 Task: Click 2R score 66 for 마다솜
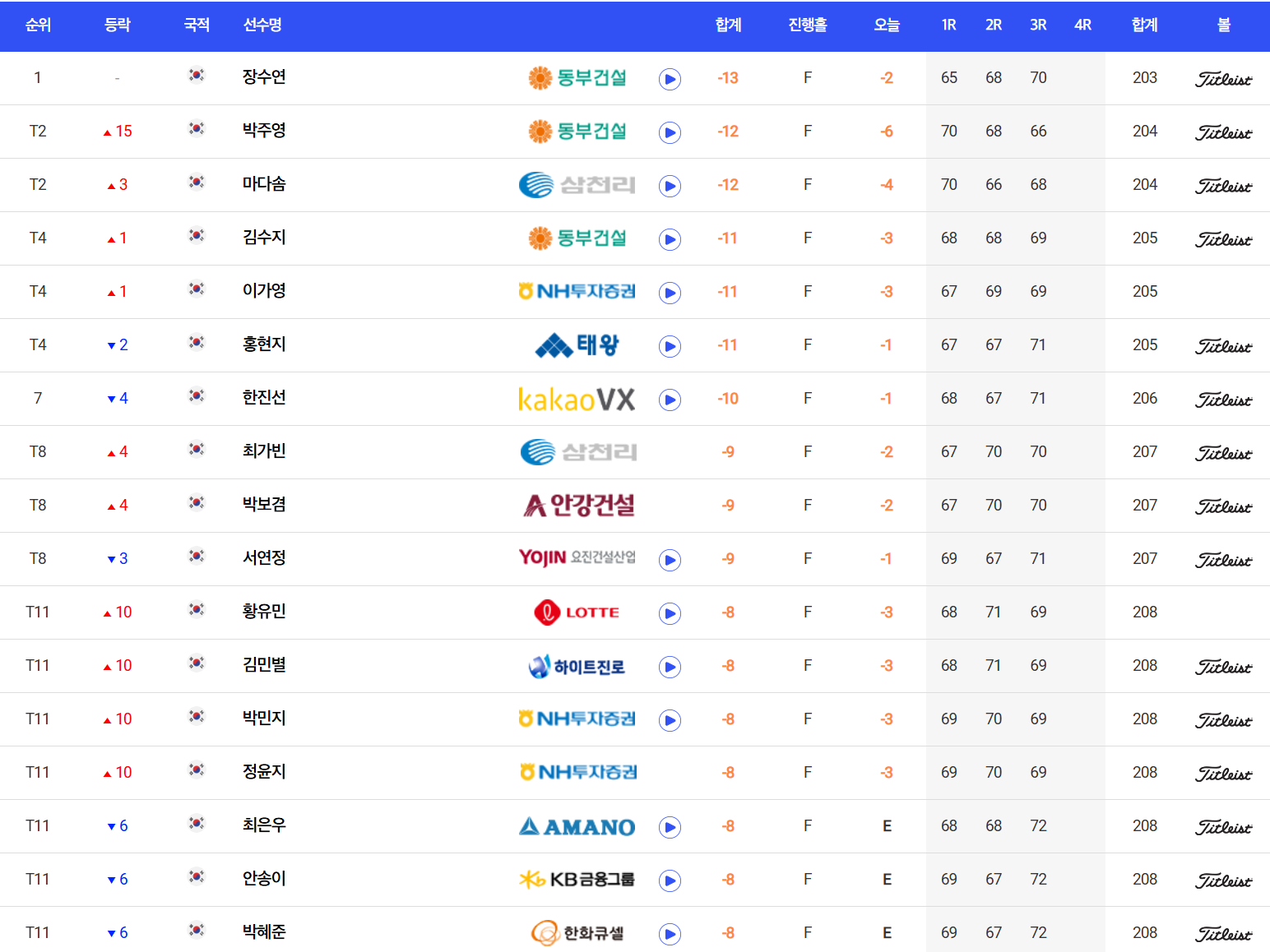994,185
